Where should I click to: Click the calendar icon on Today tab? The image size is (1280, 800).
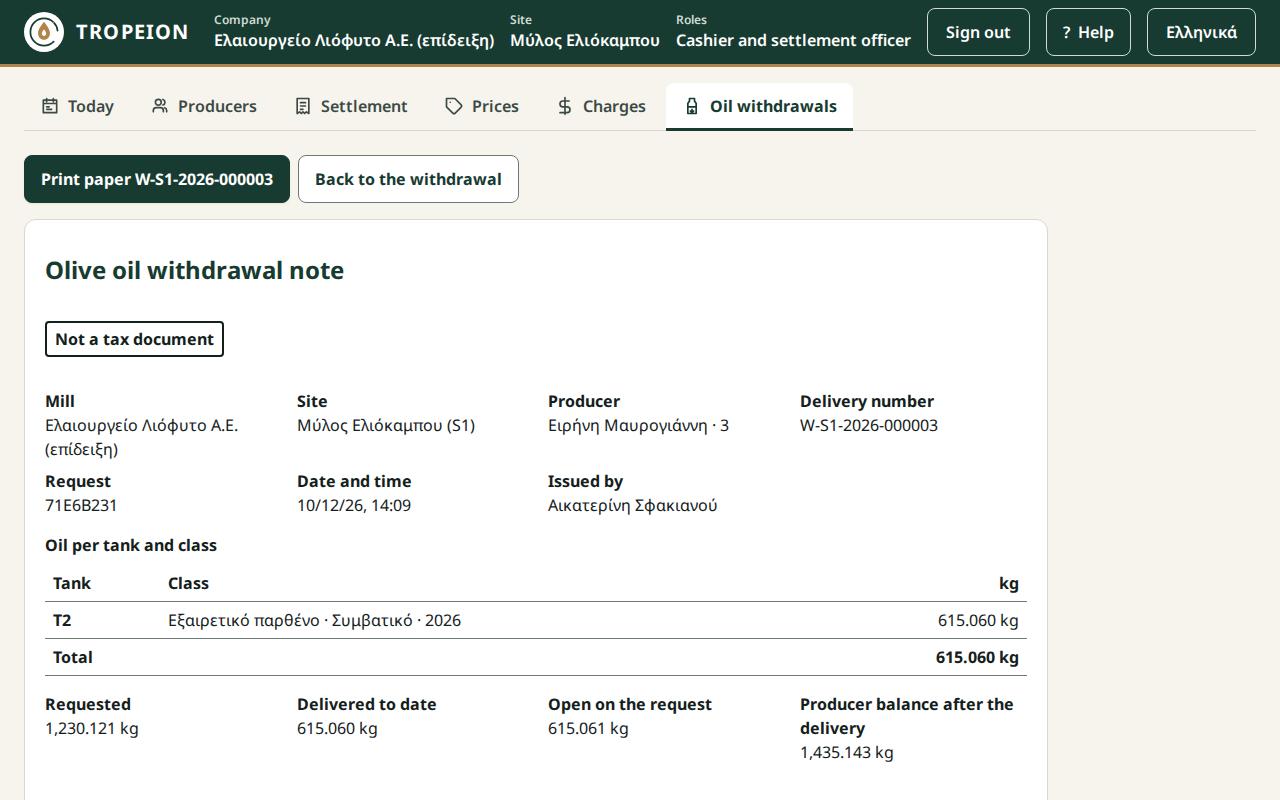[50, 106]
